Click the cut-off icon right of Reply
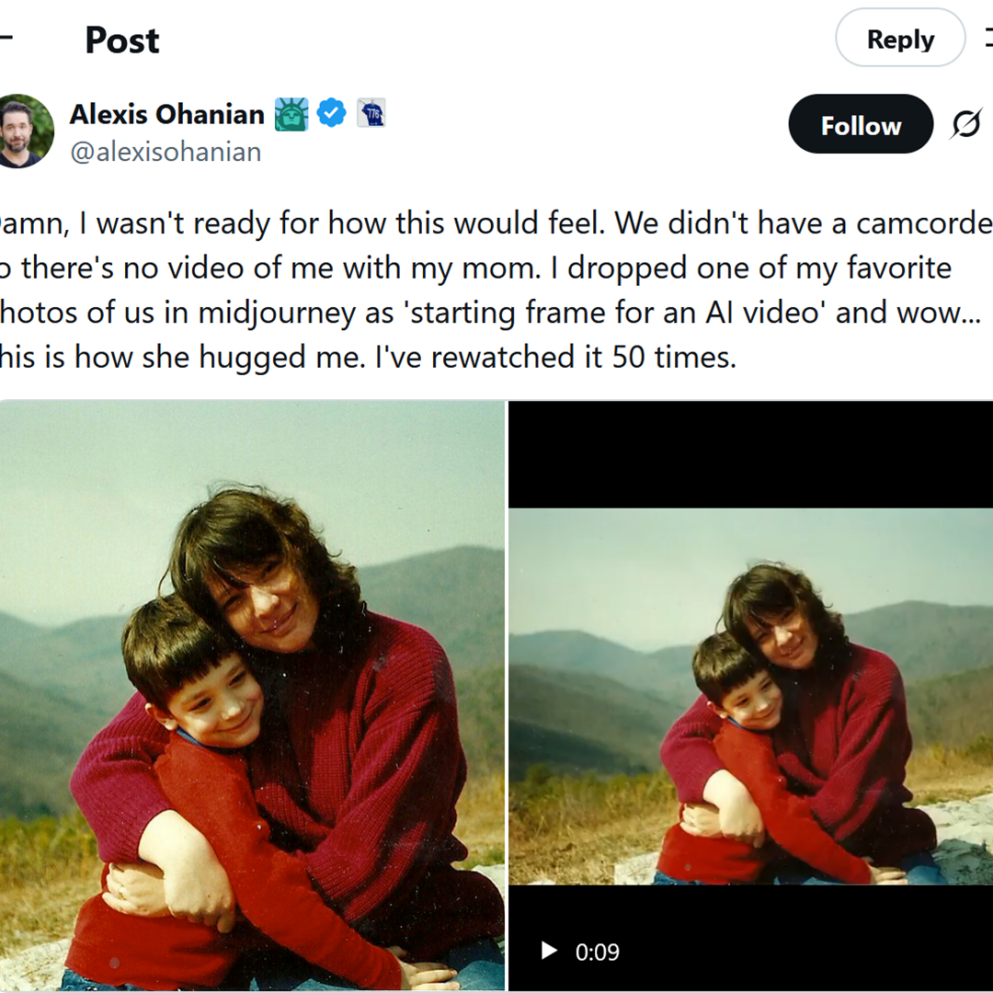This screenshot has width=993, height=993. point(986,40)
